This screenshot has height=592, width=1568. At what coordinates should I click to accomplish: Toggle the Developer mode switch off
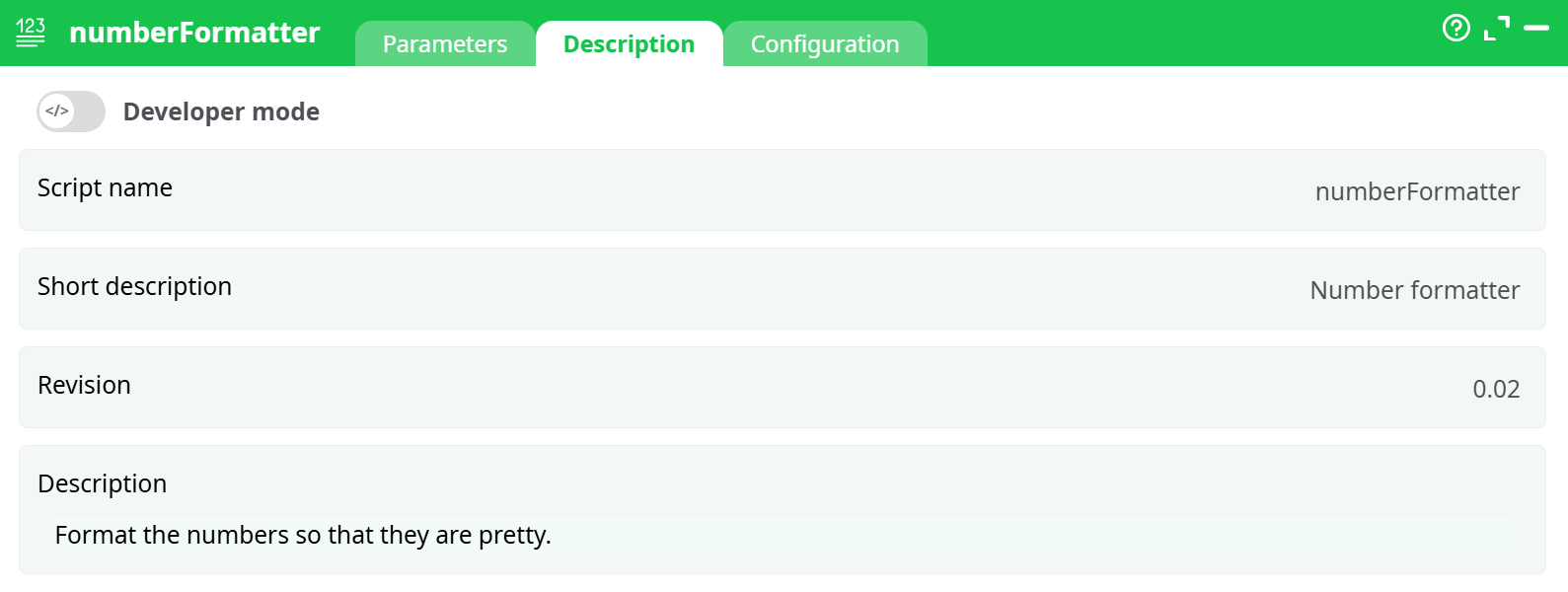[70, 111]
